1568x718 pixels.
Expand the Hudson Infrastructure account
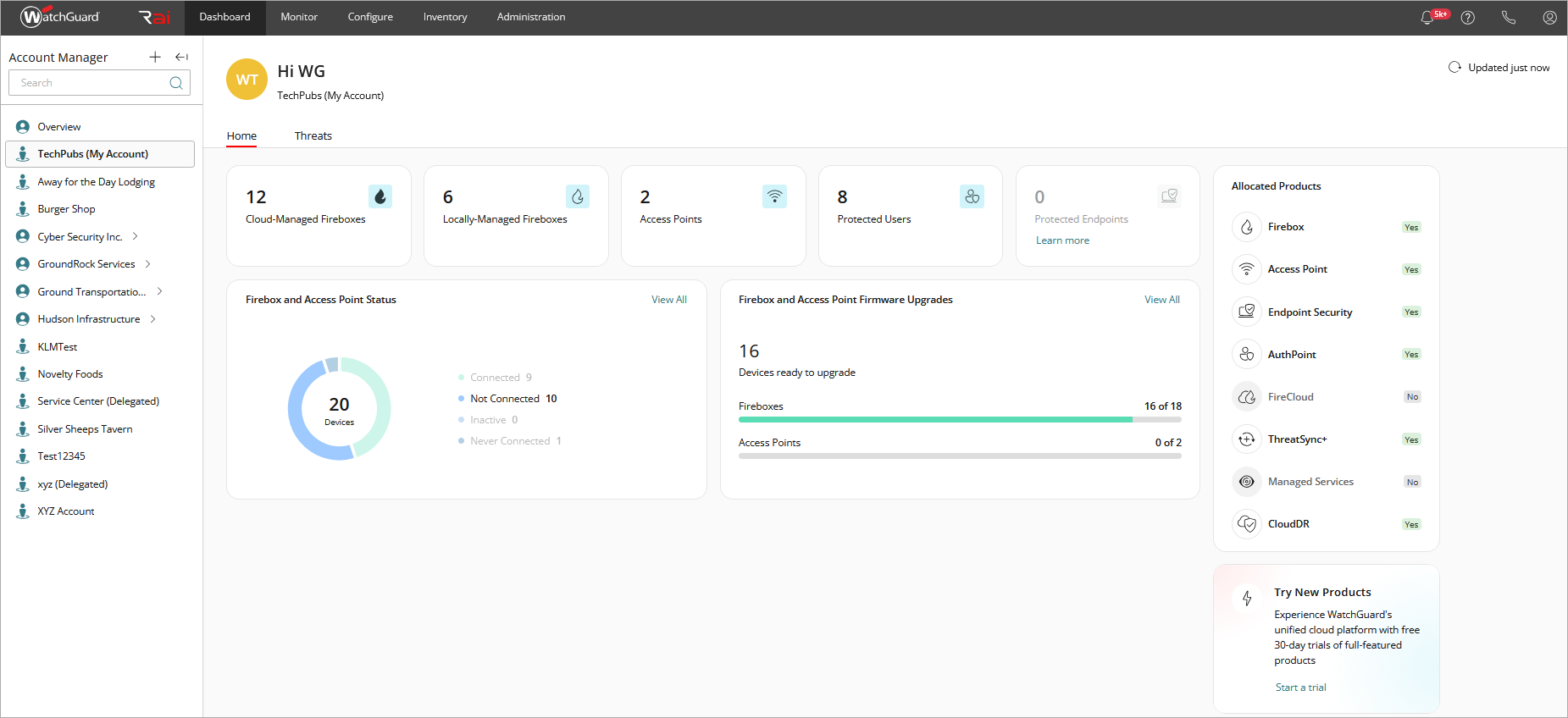pyautogui.click(x=152, y=319)
